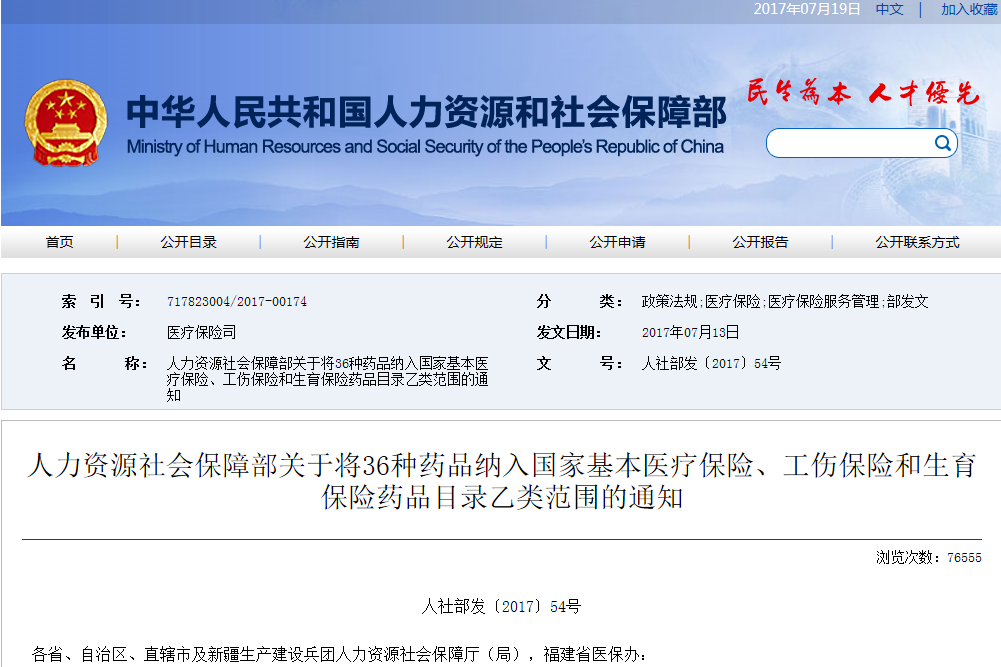Click the 索引号 field label

pyautogui.click(x=102, y=301)
